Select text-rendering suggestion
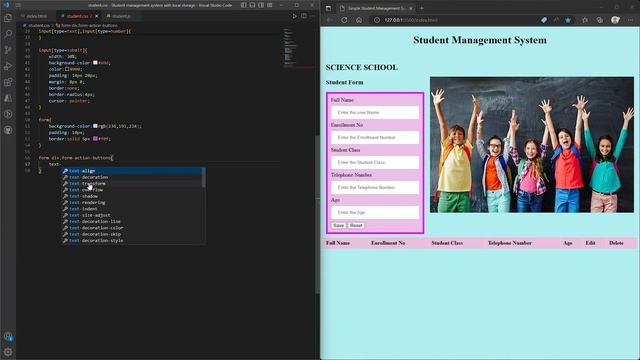The image size is (640, 360). pyautogui.click(x=132, y=202)
